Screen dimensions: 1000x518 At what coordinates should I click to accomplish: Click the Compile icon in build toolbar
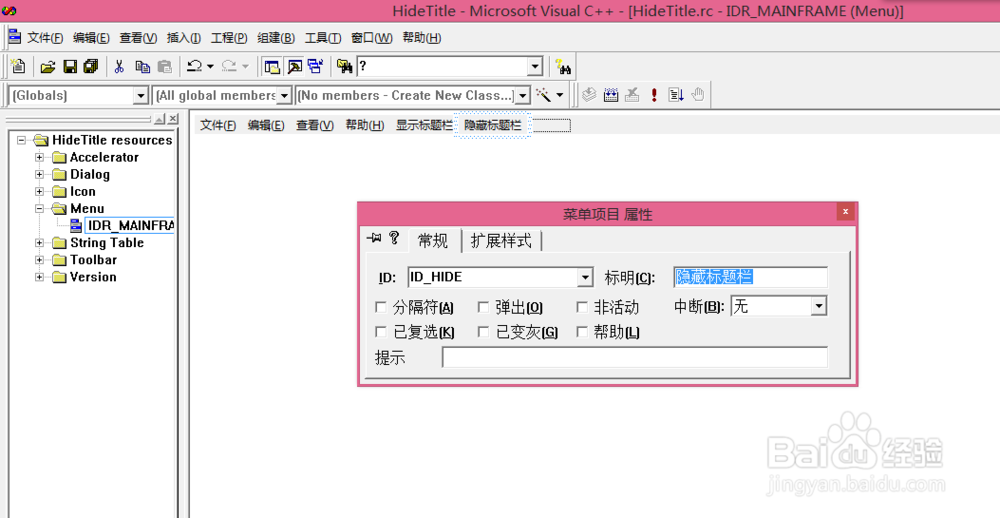pos(589,95)
